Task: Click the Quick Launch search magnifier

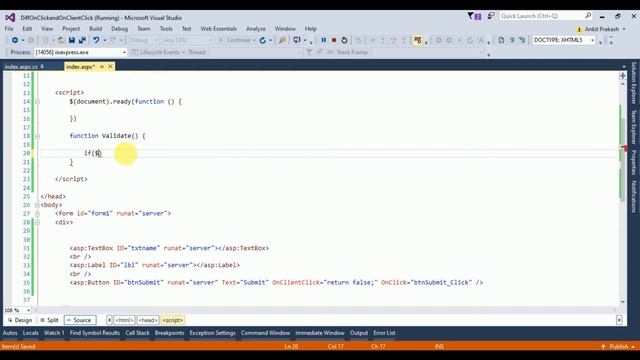Action: click(x=588, y=16)
